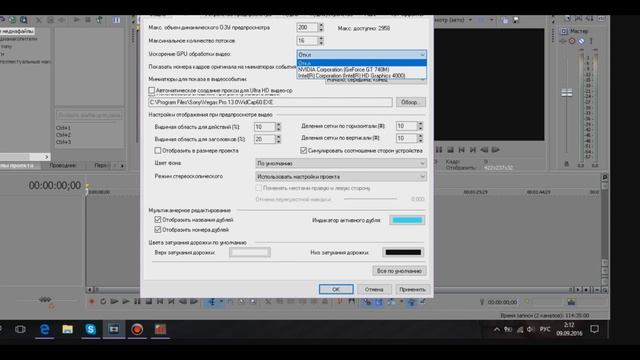Go to previous frame in video preview
Image resolution: width=640 pixels, height=360 pixels.
click(484, 150)
